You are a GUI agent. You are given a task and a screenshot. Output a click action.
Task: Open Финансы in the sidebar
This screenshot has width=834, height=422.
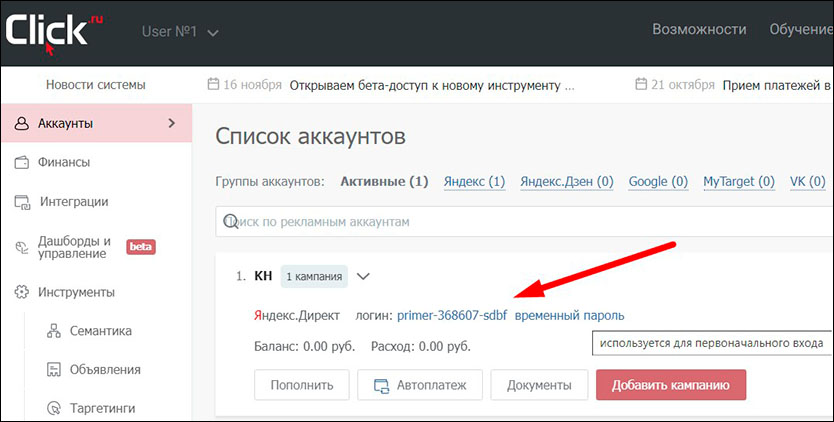(x=64, y=162)
